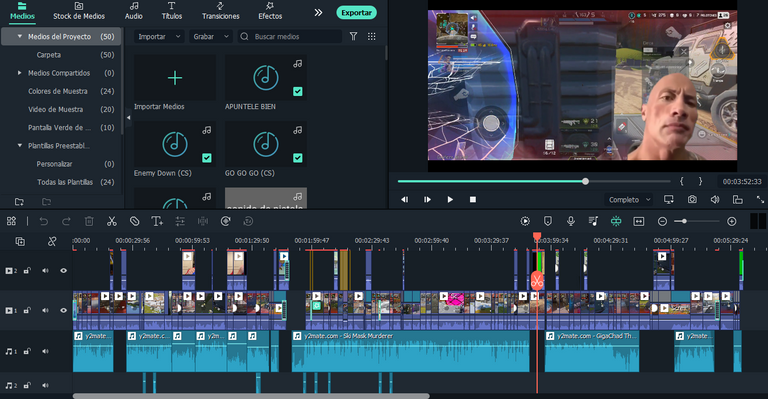Open the media filter icon
This screenshot has height=399, width=768.
(353, 36)
